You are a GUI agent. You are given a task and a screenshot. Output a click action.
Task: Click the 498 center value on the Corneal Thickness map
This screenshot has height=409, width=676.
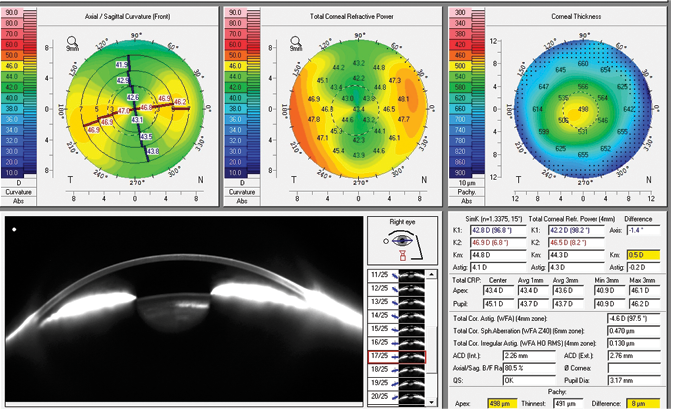[x=583, y=109]
